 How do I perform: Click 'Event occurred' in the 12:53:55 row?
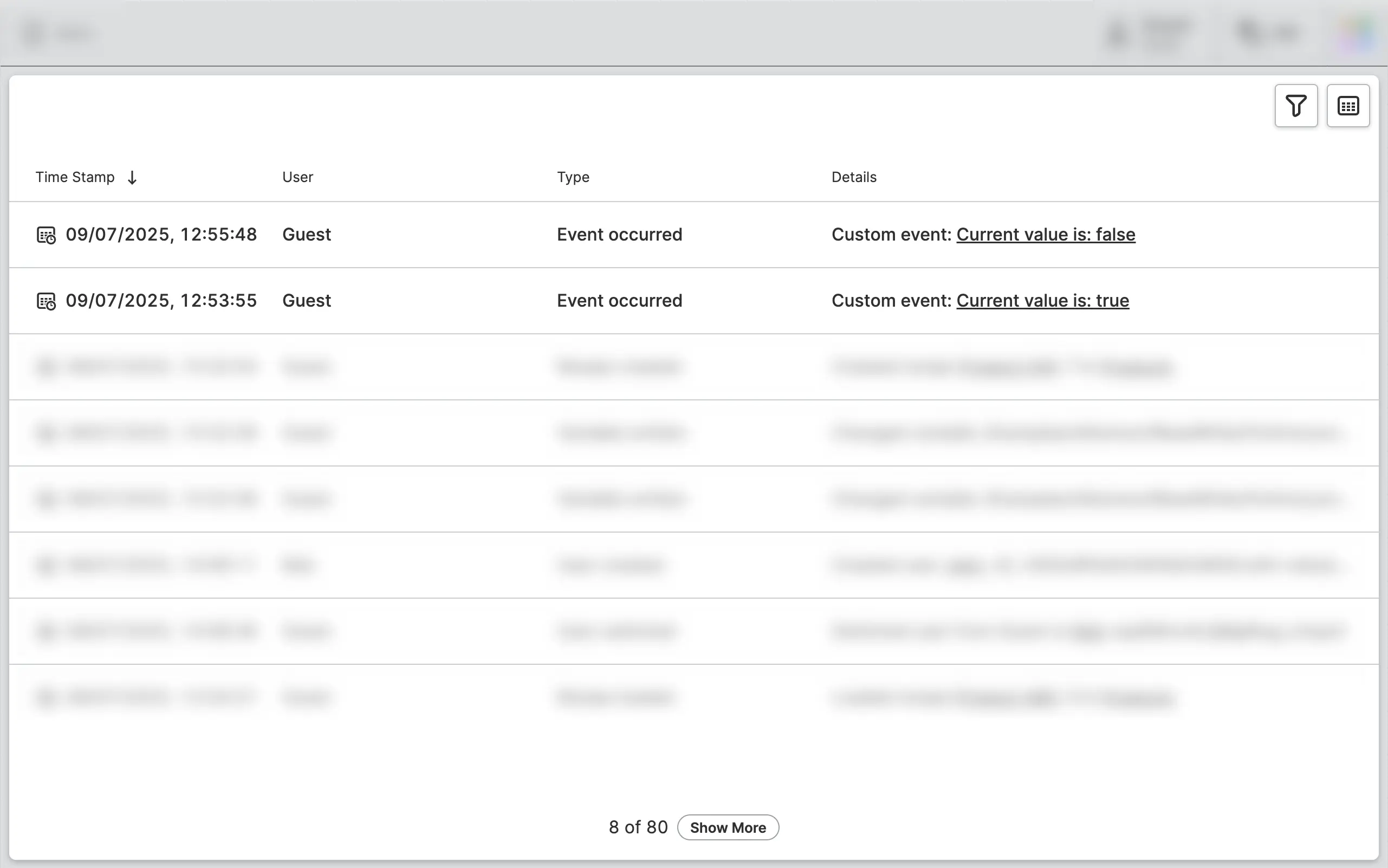pos(619,300)
